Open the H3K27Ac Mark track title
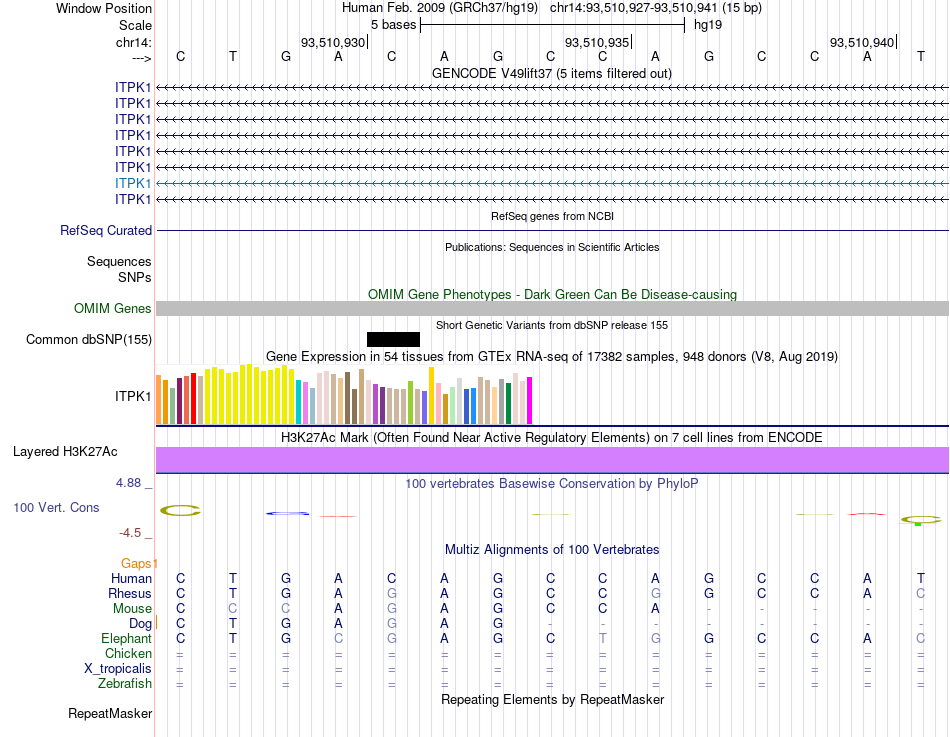950x737 pixels. [552, 438]
